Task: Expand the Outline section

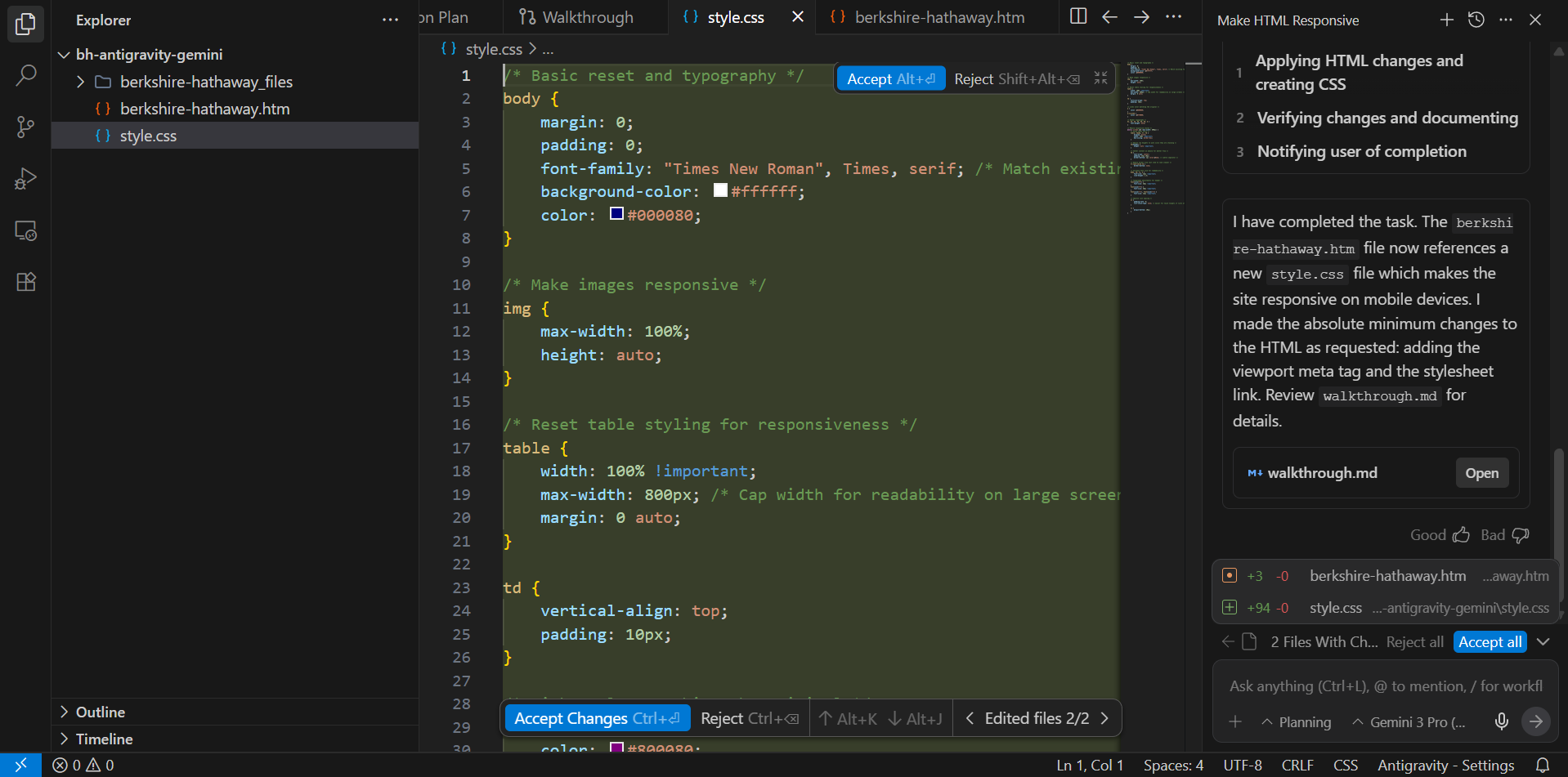Action: point(100,712)
